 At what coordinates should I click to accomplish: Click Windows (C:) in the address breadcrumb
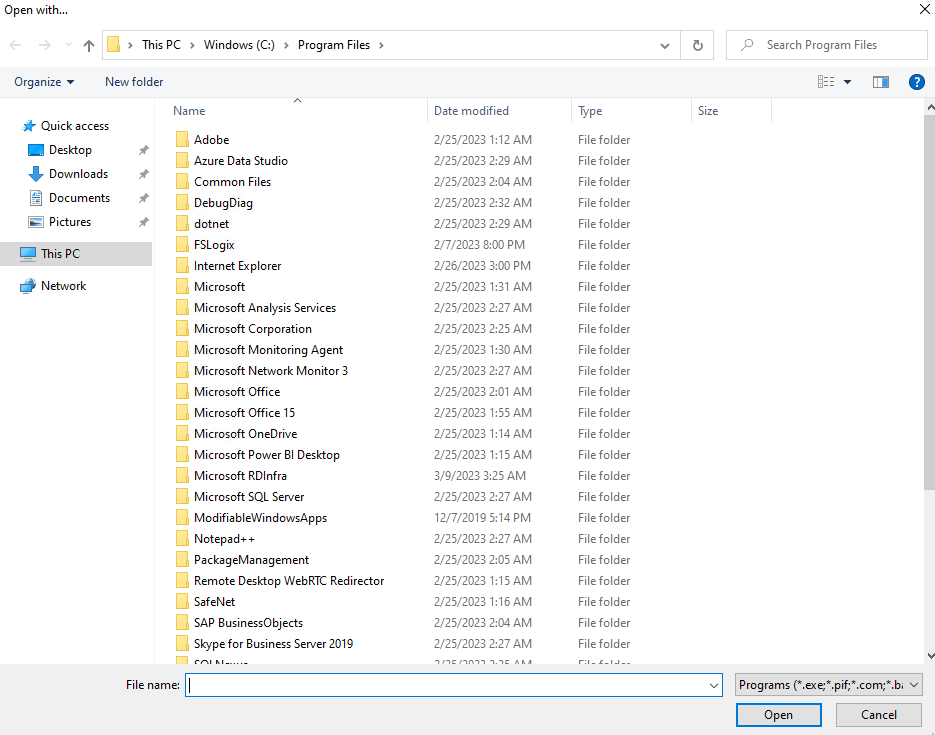click(x=239, y=45)
